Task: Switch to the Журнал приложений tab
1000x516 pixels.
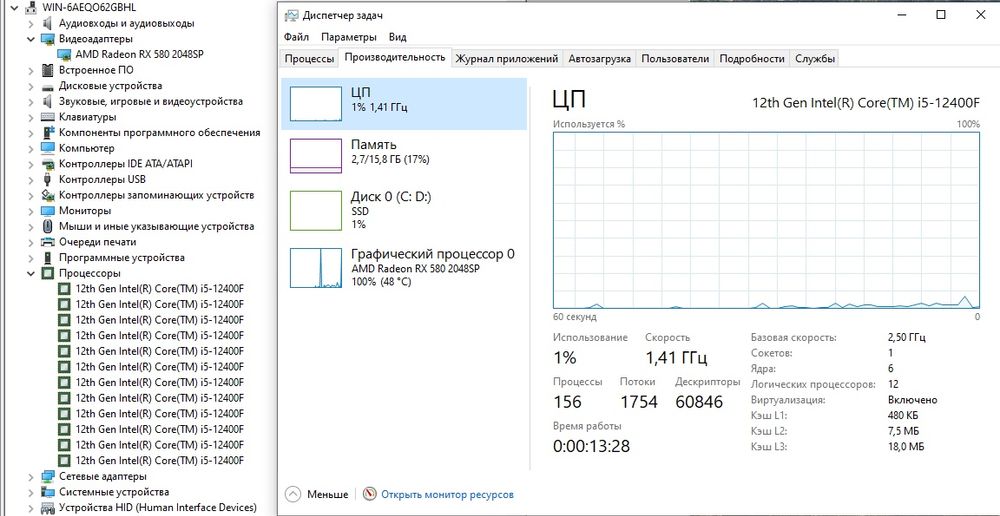Action: 507,59
